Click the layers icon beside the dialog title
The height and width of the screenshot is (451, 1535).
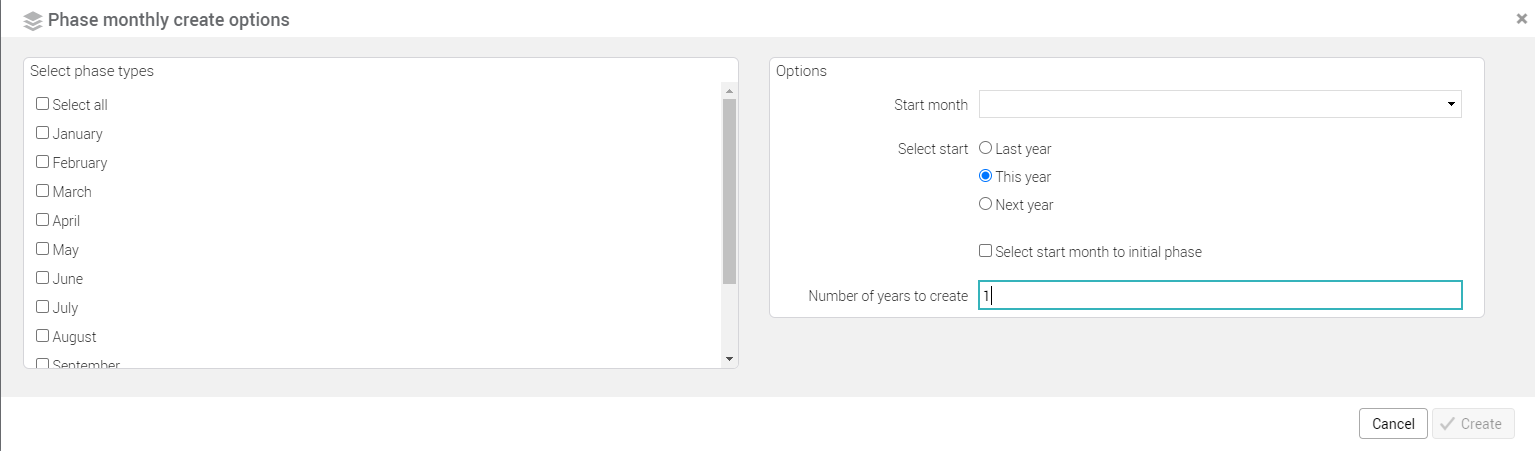(x=33, y=20)
